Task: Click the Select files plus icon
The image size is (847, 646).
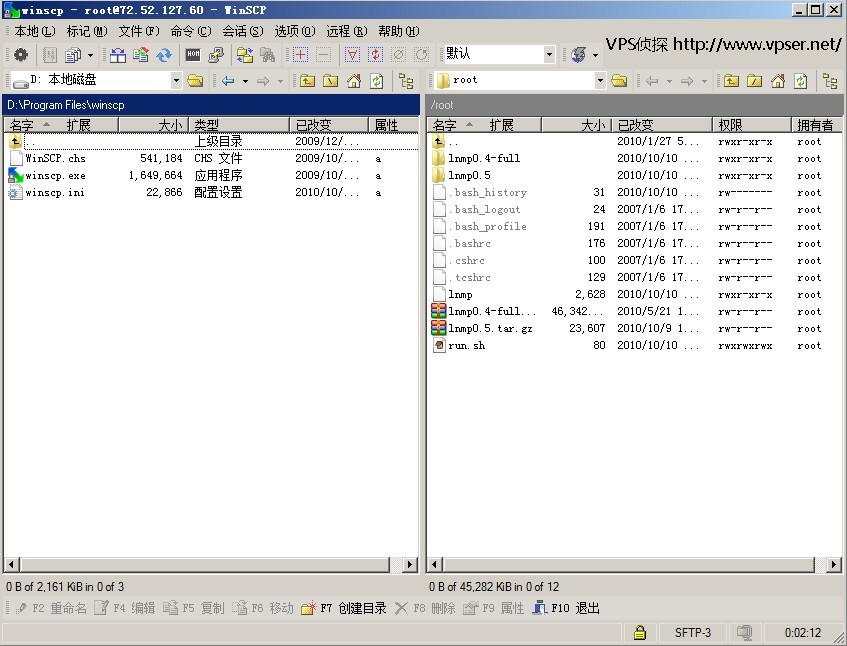Action: [x=300, y=55]
